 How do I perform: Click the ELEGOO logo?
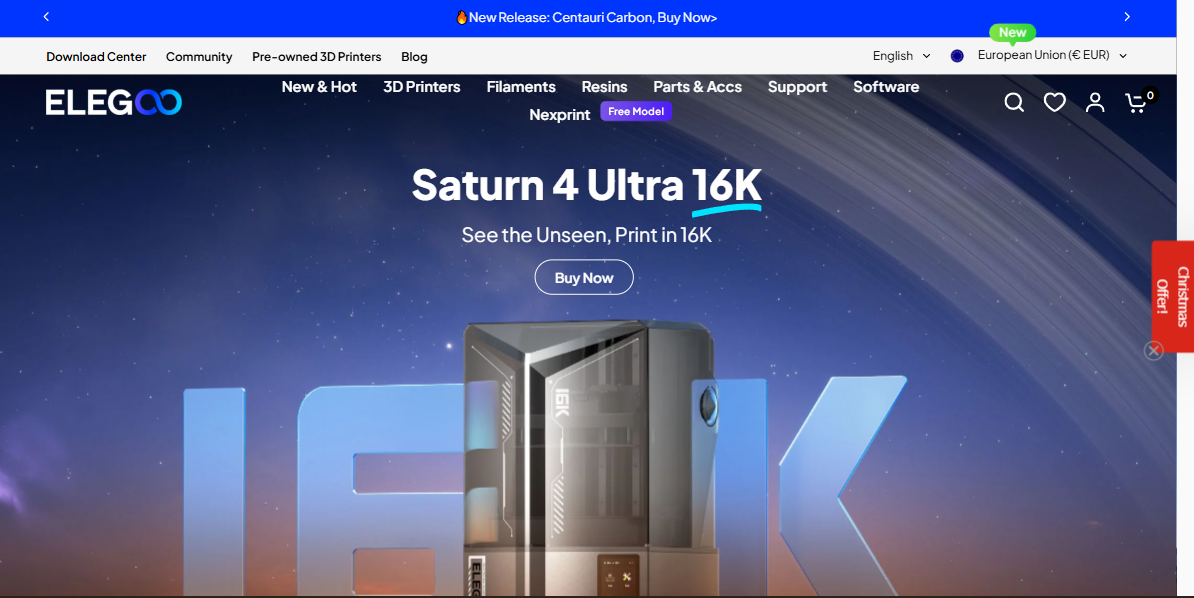[x=113, y=102]
